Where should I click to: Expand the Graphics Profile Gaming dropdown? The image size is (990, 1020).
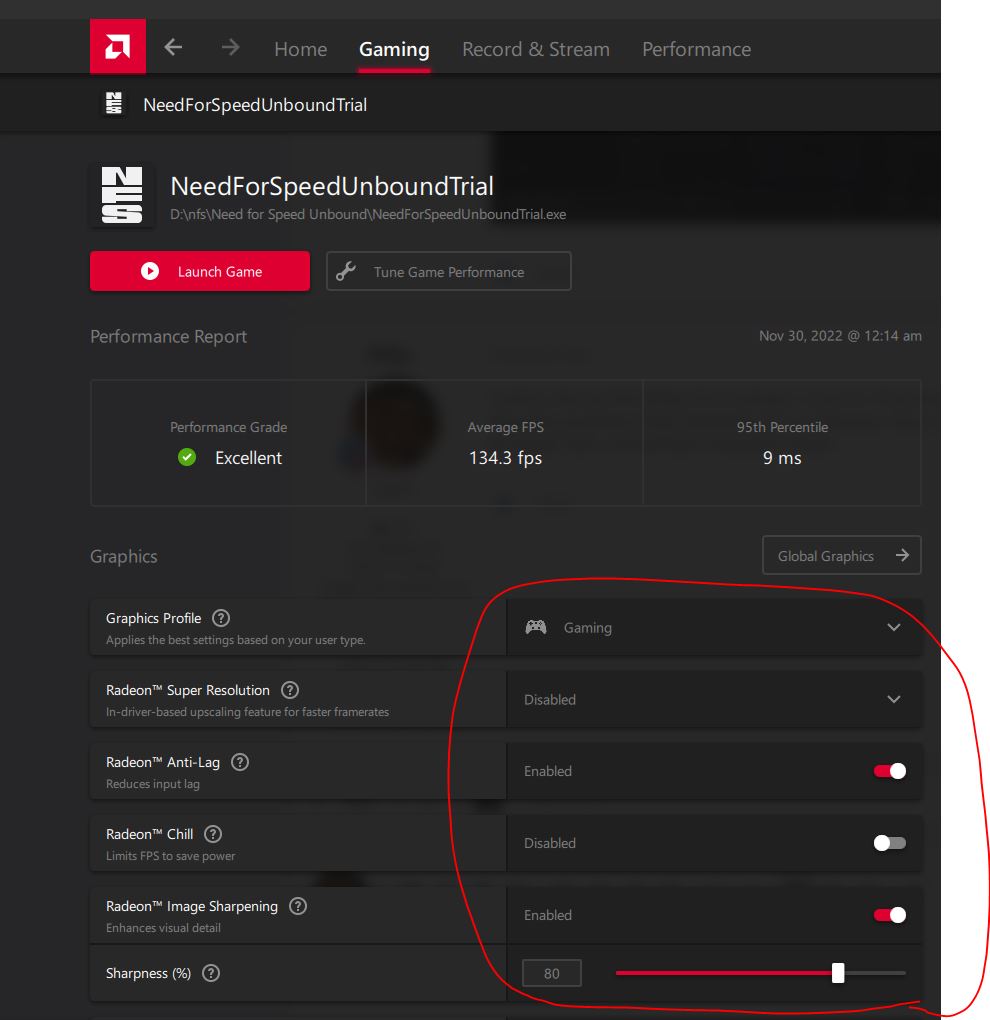(714, 628)
